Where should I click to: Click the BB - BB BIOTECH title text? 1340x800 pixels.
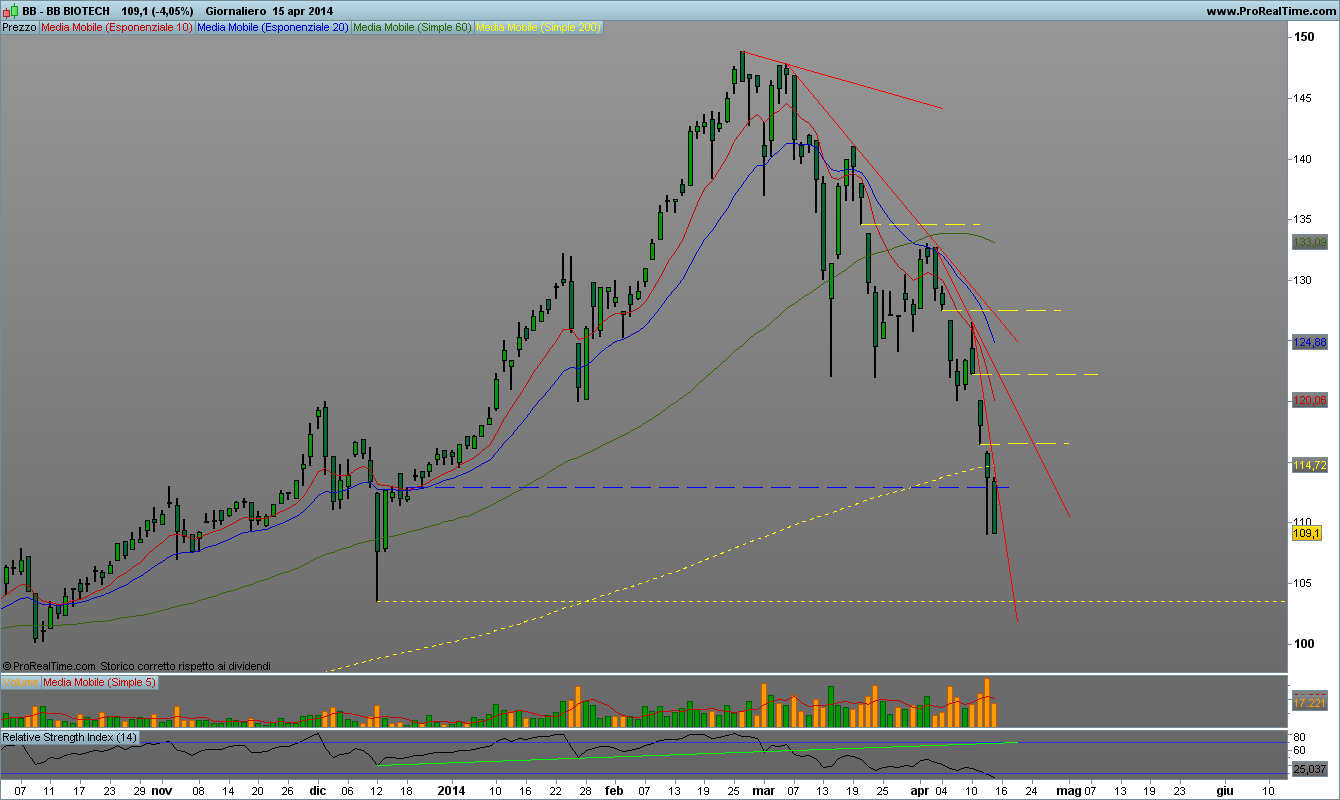coord(66,11)
